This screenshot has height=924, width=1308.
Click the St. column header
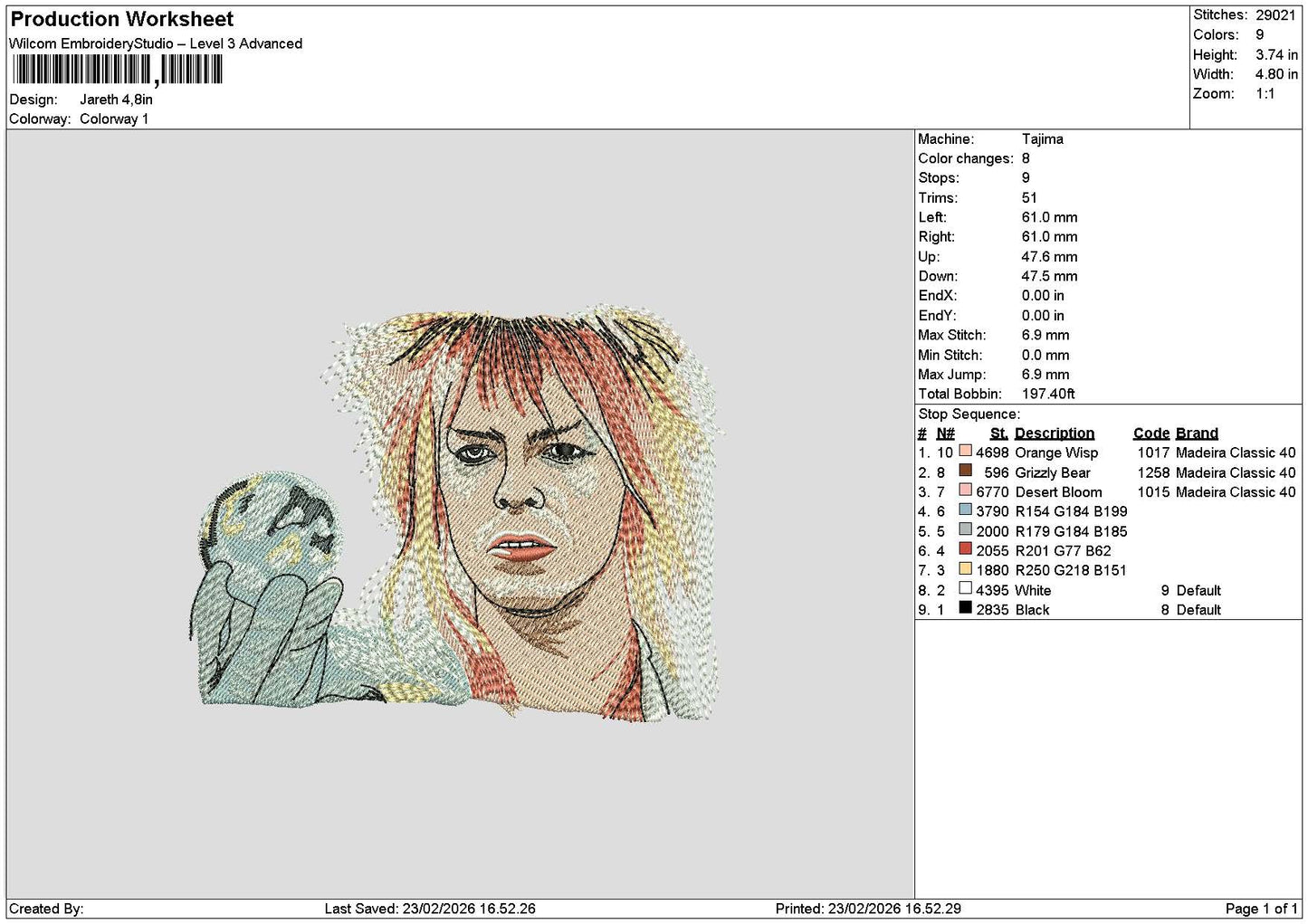click(999, 433)
